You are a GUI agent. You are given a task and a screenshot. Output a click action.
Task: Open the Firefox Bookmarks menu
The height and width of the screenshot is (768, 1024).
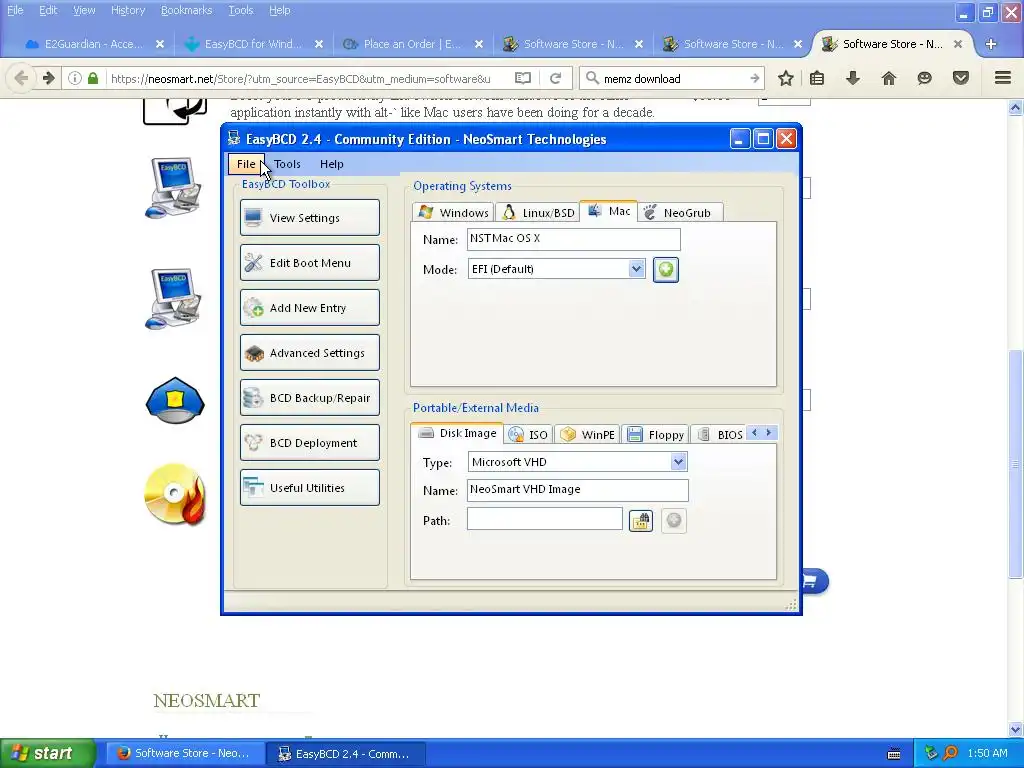coord(186,10)
